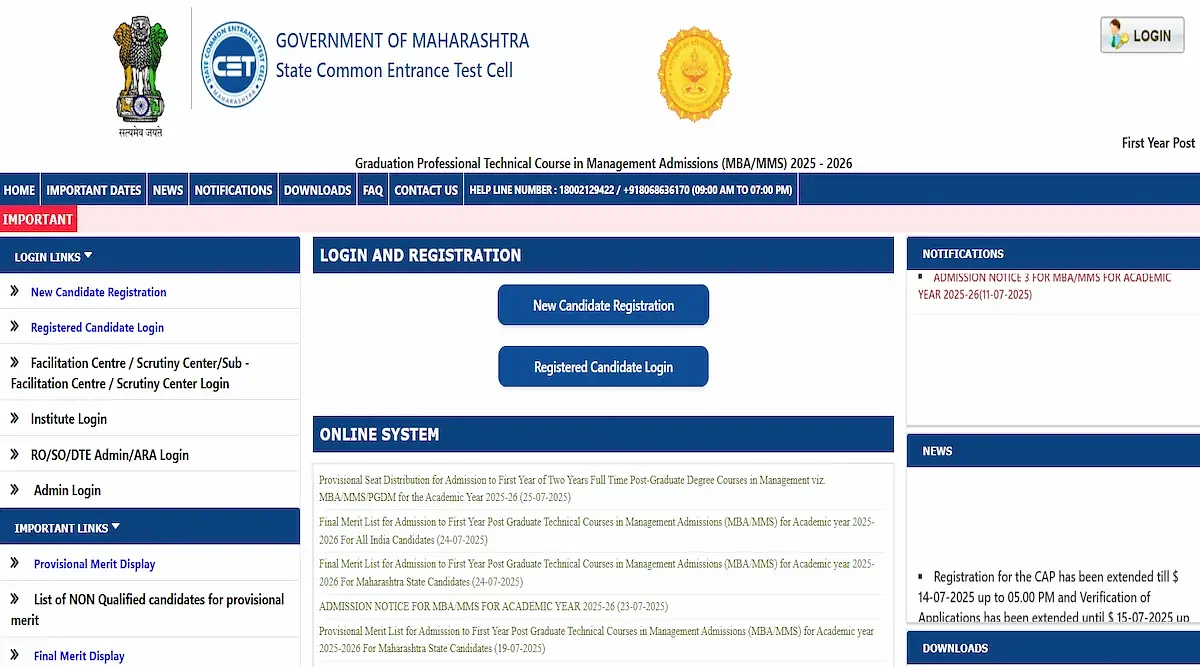Click the blue Registered Candidate Login button

point(603,366)
